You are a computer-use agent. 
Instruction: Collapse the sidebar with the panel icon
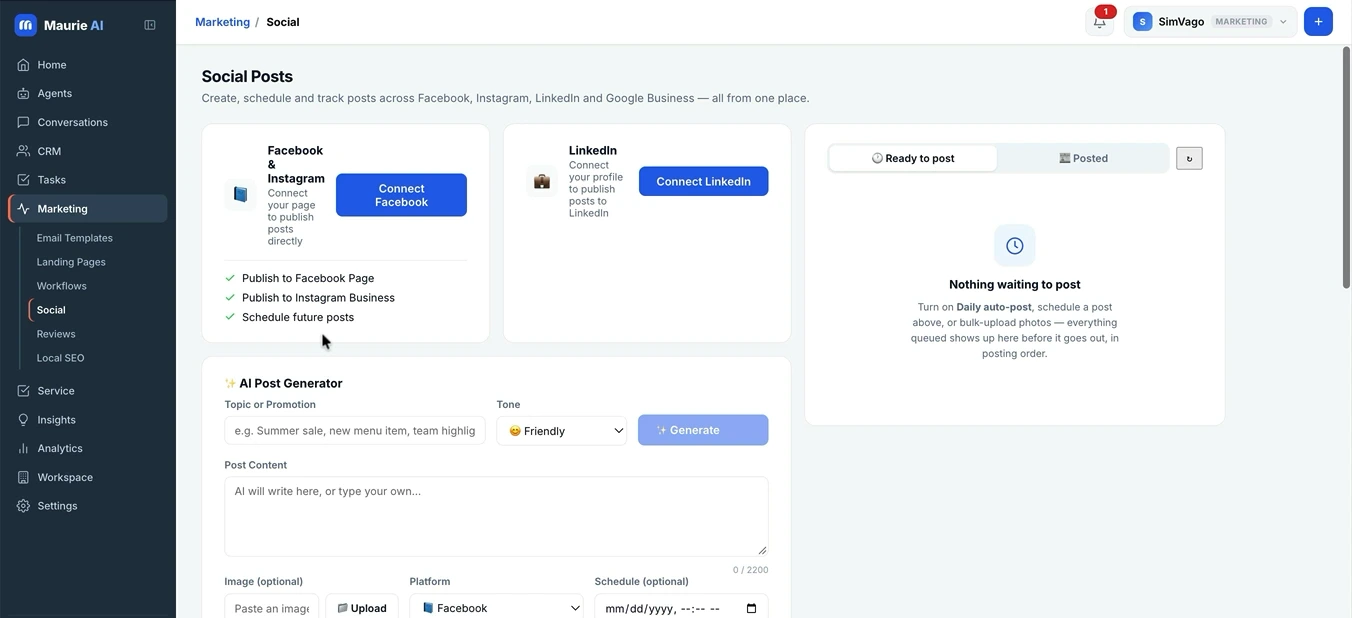150,25
